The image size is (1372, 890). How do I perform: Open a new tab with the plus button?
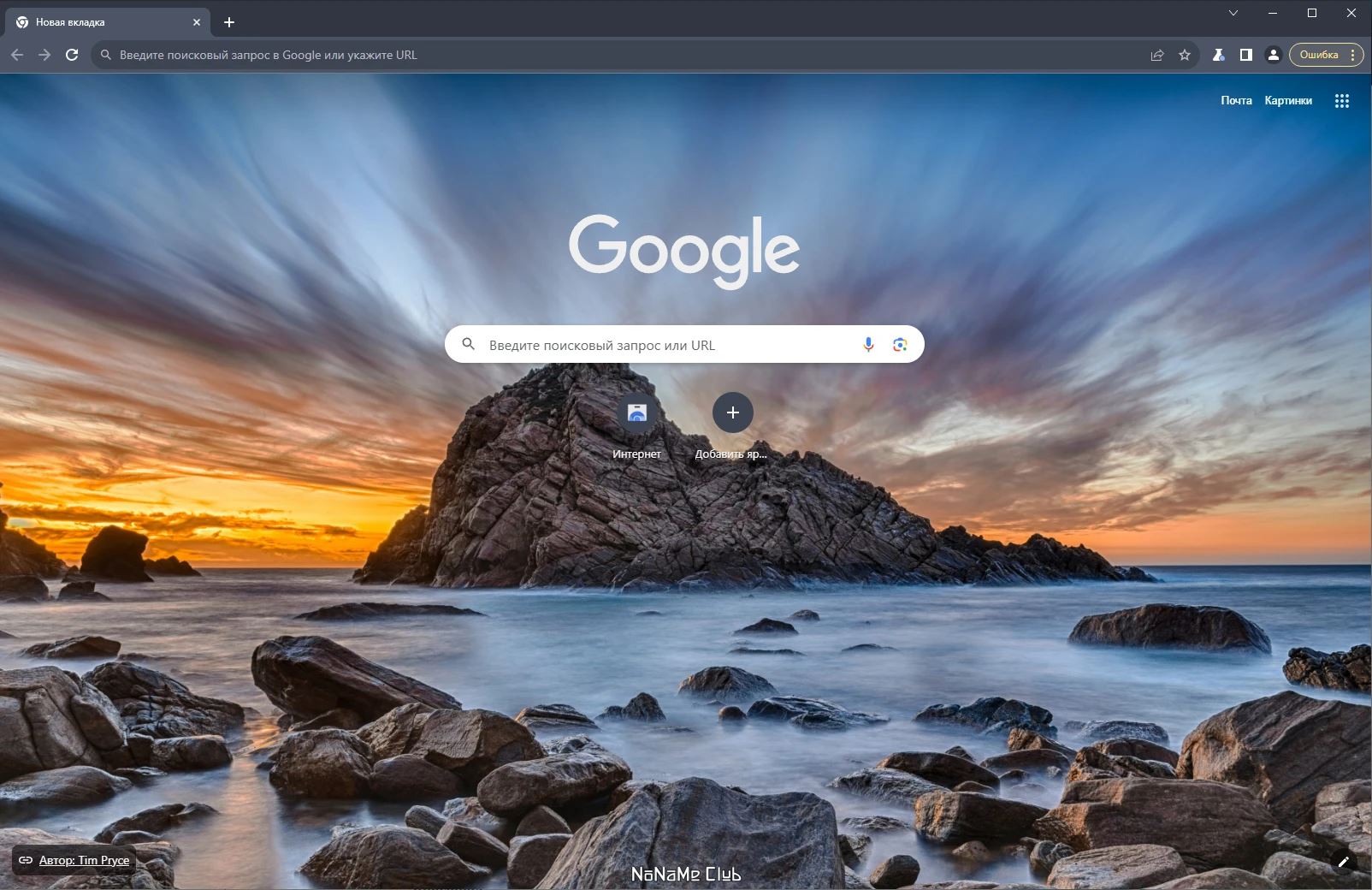[229, 22]
